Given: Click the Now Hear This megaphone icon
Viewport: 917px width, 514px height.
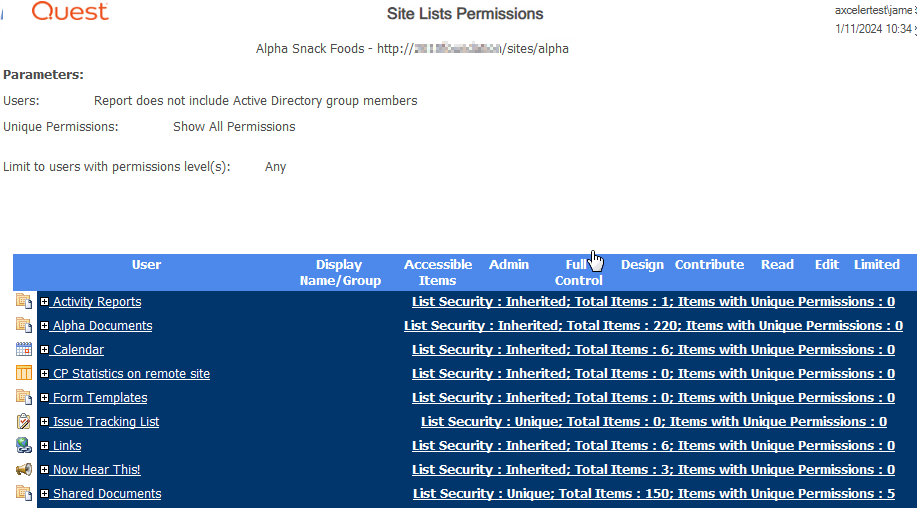Looking at the screenshot, I should (24, 469).
